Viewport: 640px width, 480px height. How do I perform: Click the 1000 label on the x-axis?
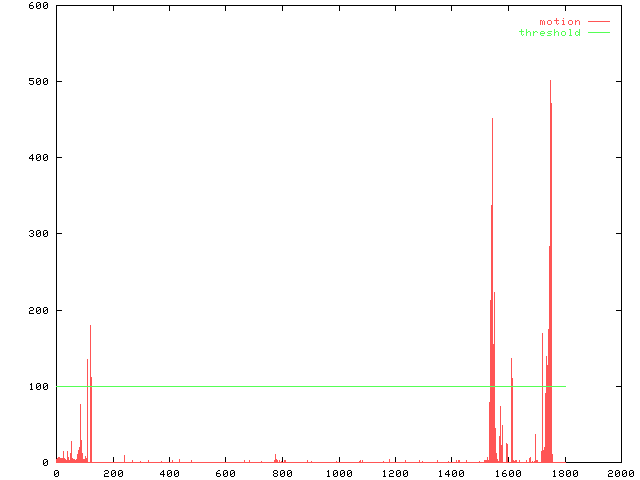click(339, 473)
